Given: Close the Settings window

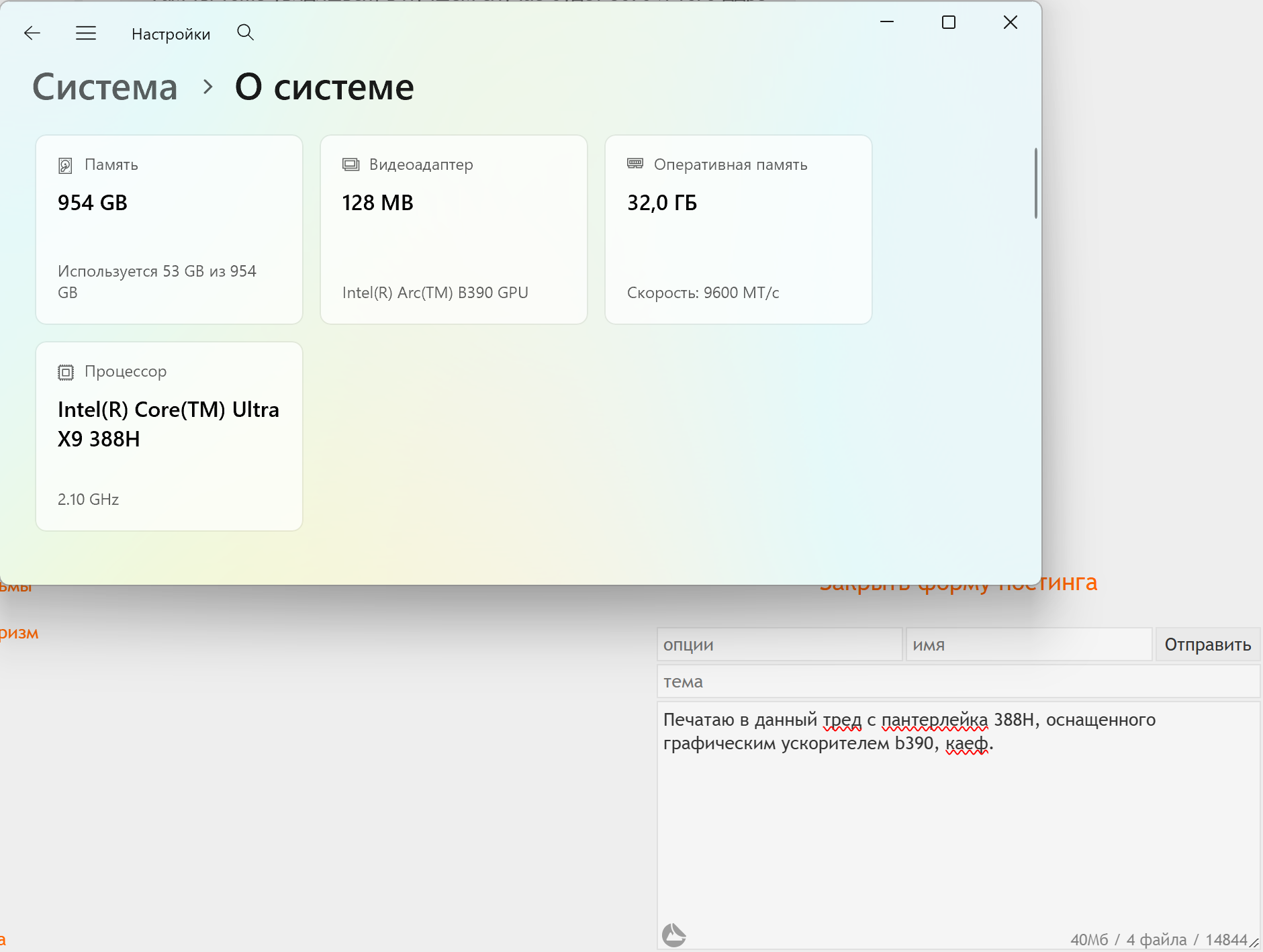Looking at the screenshot, I should click(1011, 22).
